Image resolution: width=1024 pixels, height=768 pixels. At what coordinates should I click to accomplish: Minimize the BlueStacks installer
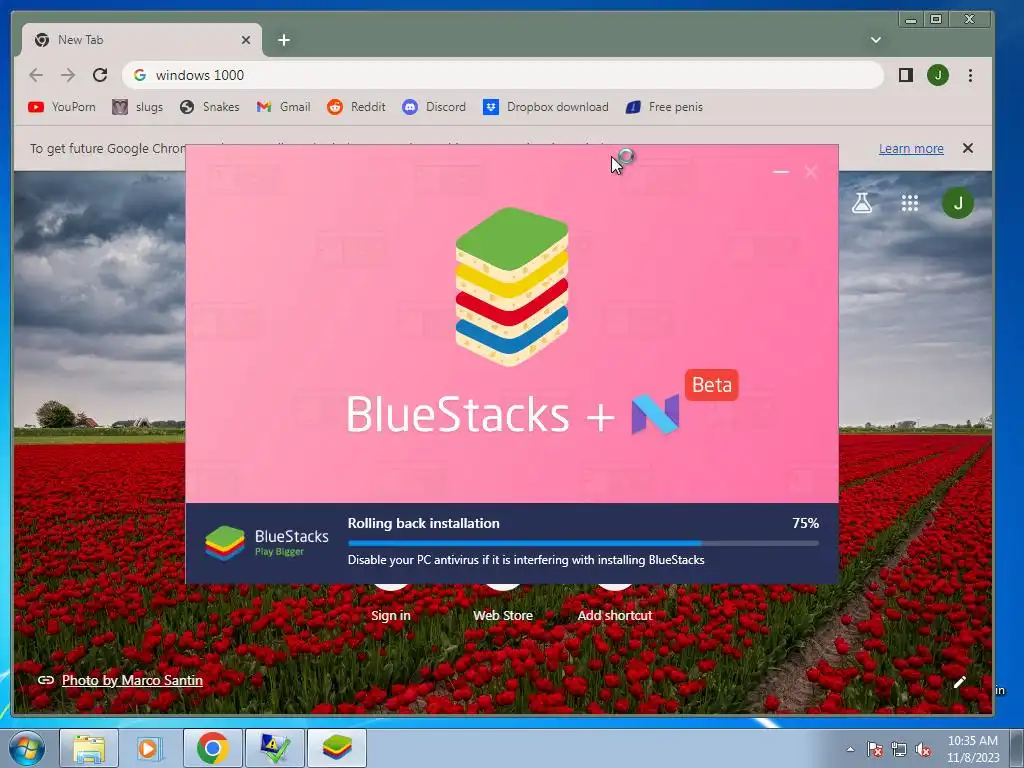[781, 172]
